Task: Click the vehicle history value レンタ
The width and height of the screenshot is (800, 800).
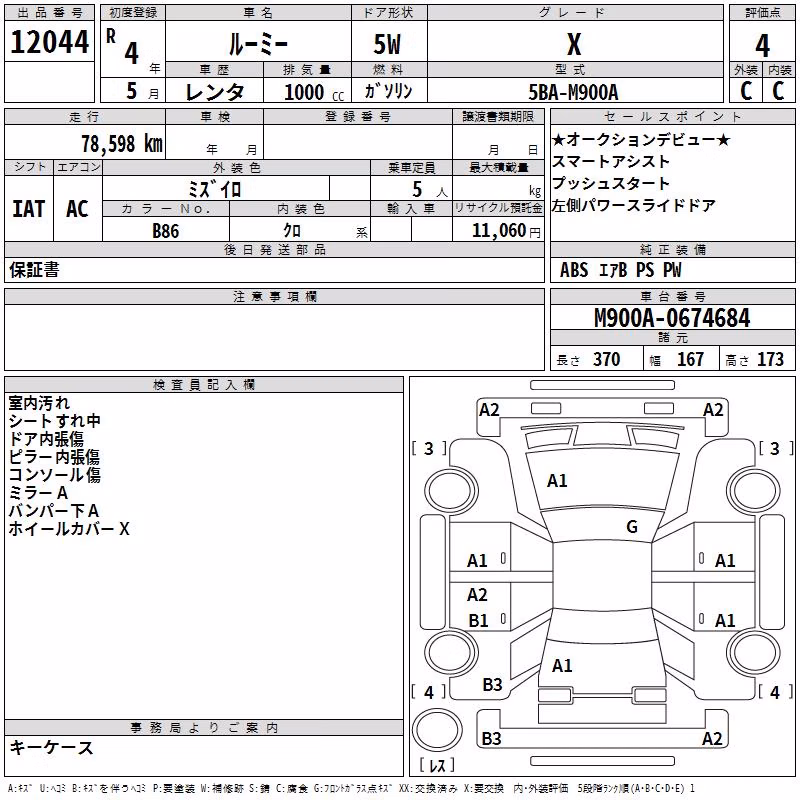Action: [x=215, y=92]
